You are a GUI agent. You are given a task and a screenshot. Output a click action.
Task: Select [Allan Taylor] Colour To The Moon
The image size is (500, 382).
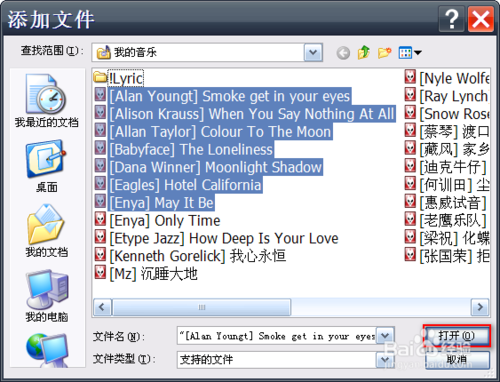point(220,131)
